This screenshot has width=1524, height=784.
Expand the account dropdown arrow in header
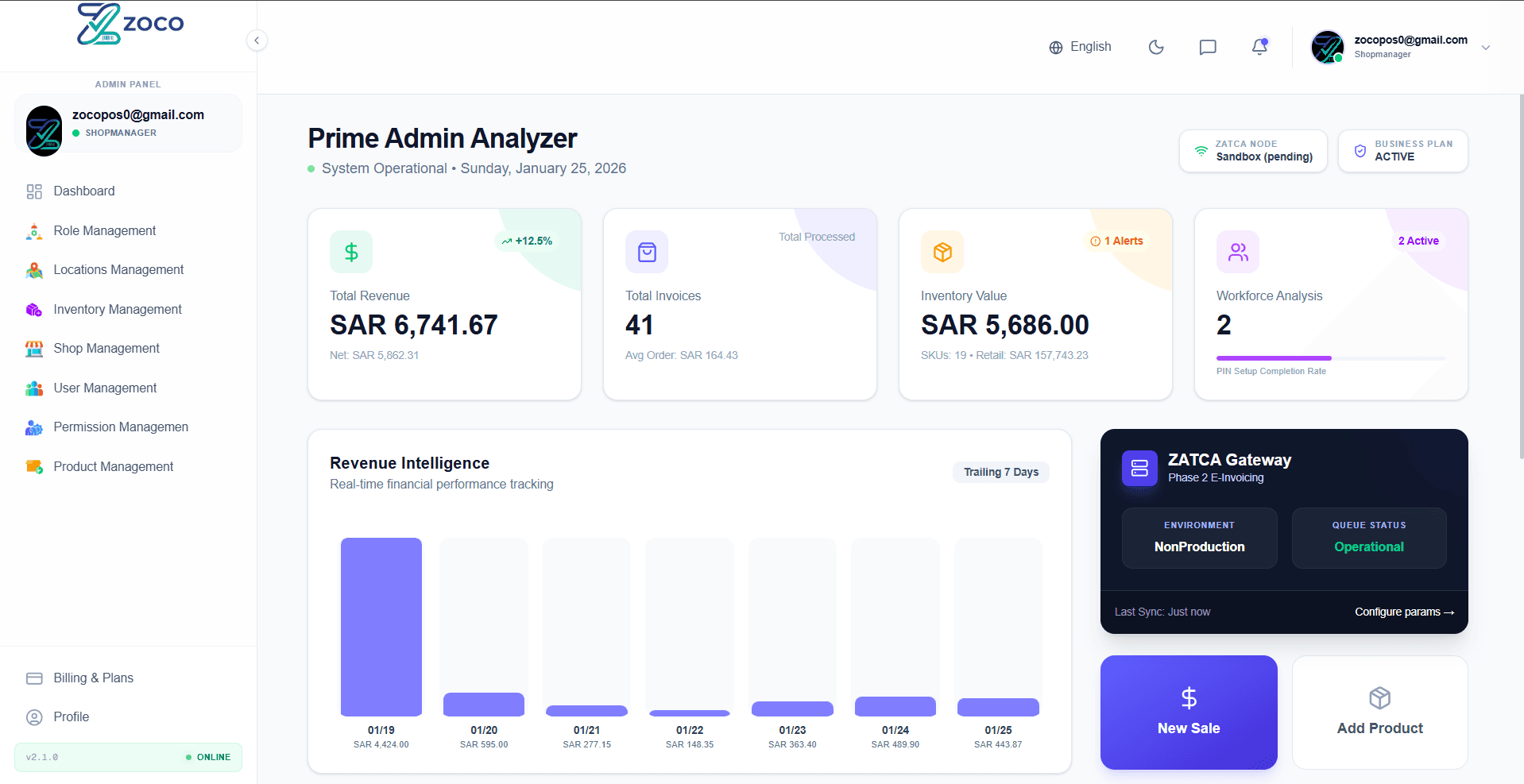pos(1486,48)
